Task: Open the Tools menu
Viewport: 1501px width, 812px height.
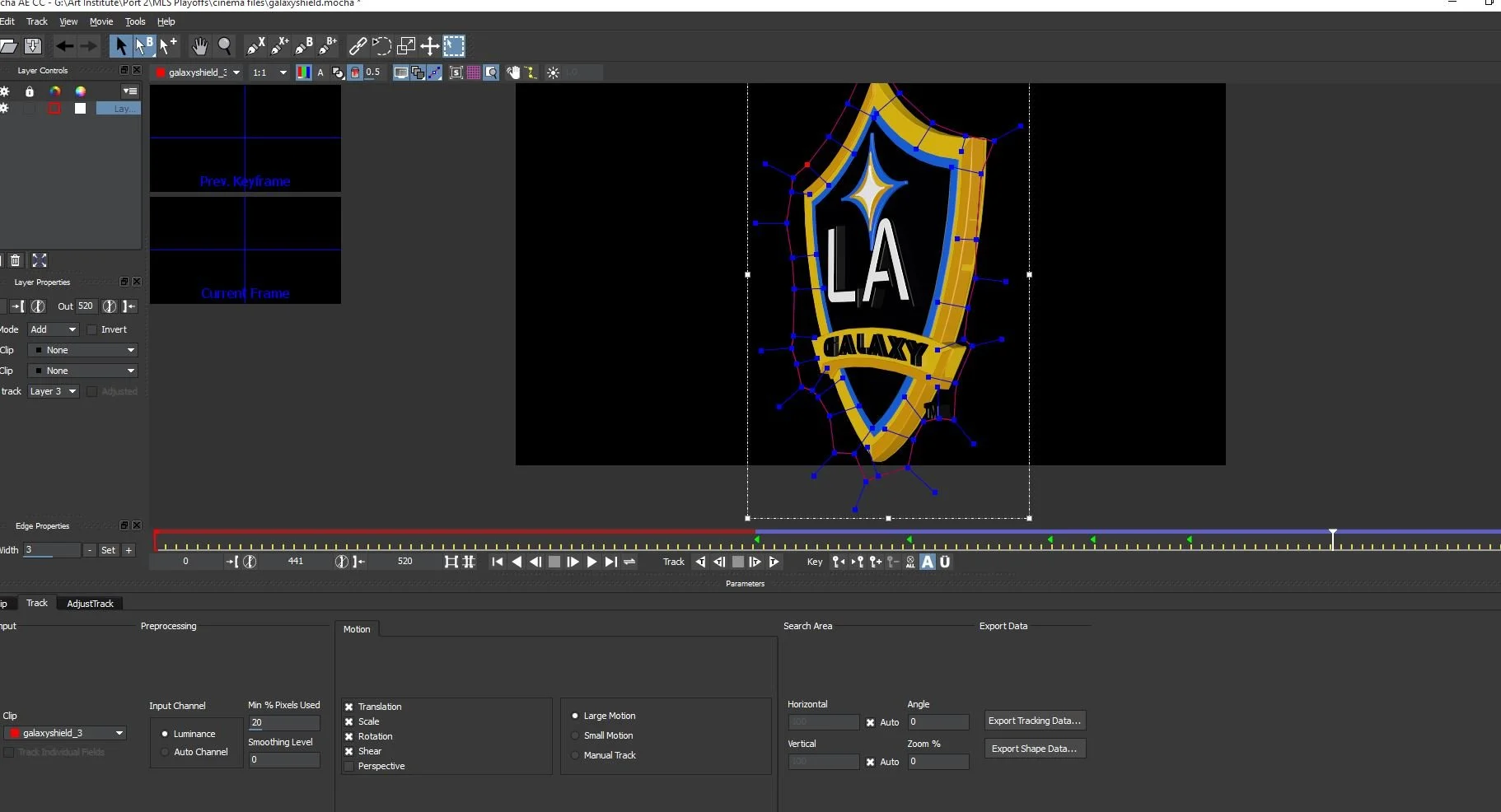Action: pos(135,21)
